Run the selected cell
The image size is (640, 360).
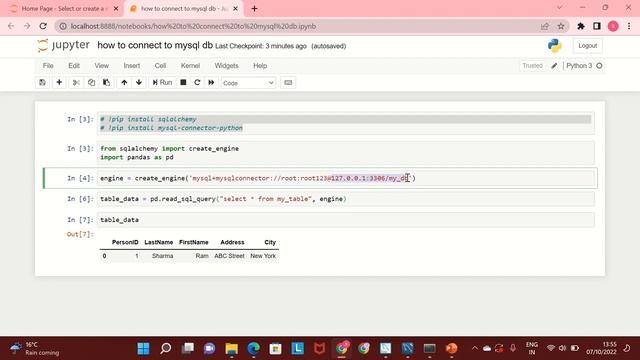pos(162,82)
